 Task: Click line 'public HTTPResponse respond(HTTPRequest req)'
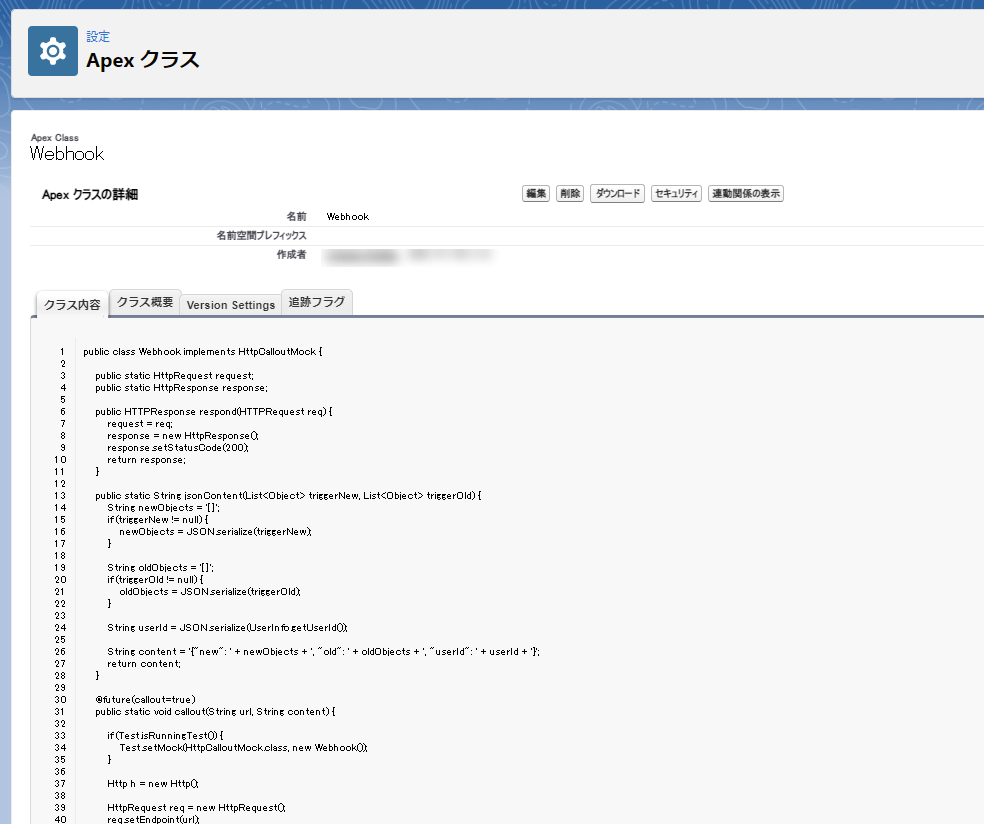(214, 412)
